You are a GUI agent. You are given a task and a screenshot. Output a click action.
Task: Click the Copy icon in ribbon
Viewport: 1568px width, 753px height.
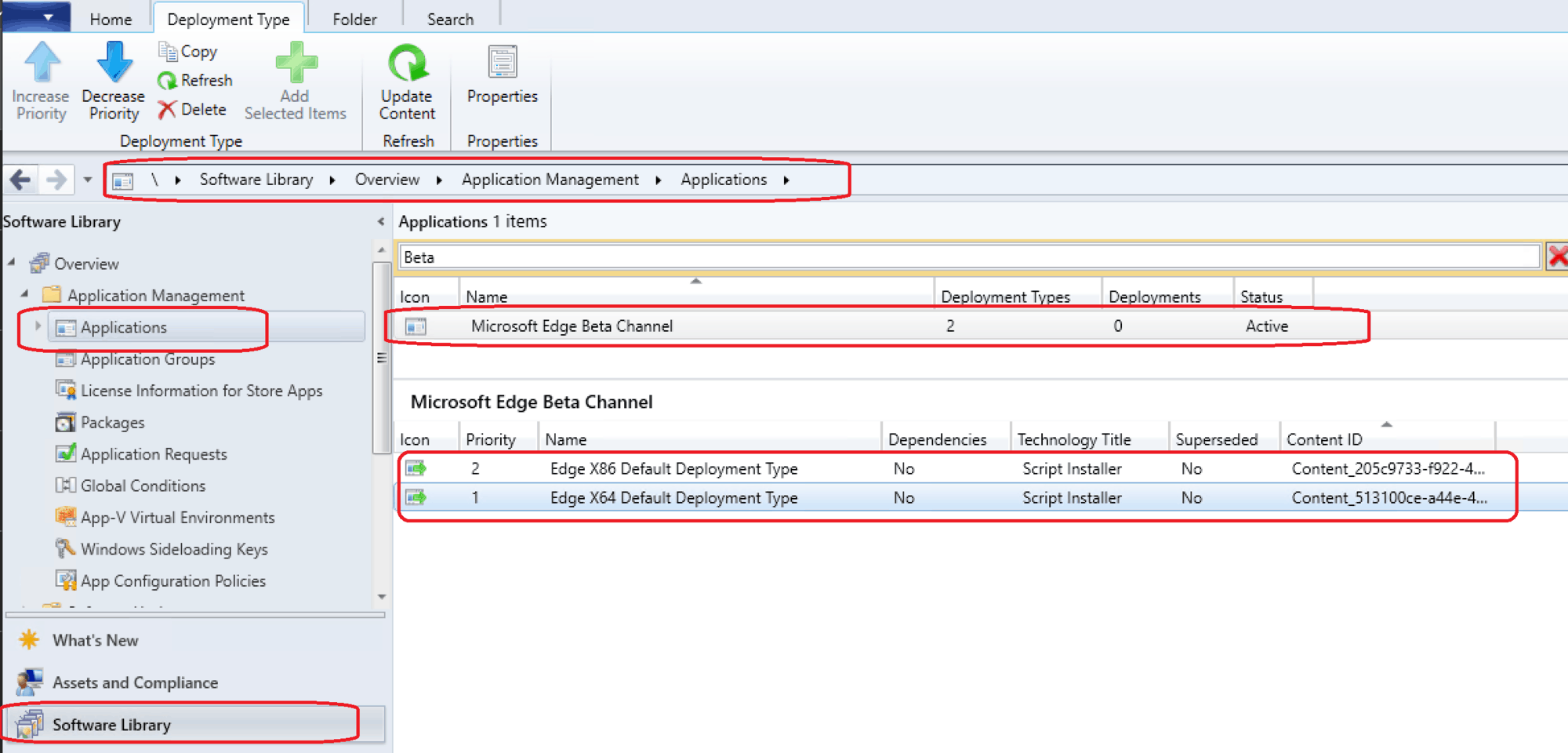pyautogui.click(x=168, y=52)
